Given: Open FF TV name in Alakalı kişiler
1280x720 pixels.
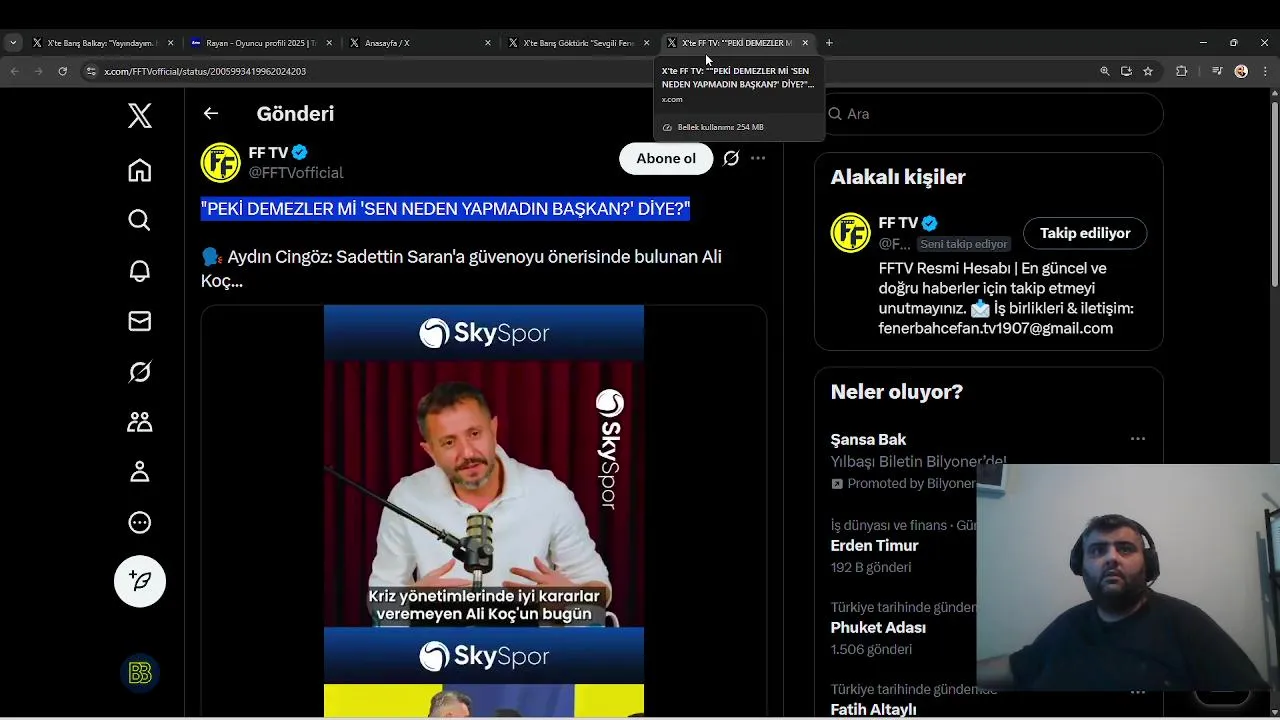Looking at the screenshot, I should (x=898, y=223).
